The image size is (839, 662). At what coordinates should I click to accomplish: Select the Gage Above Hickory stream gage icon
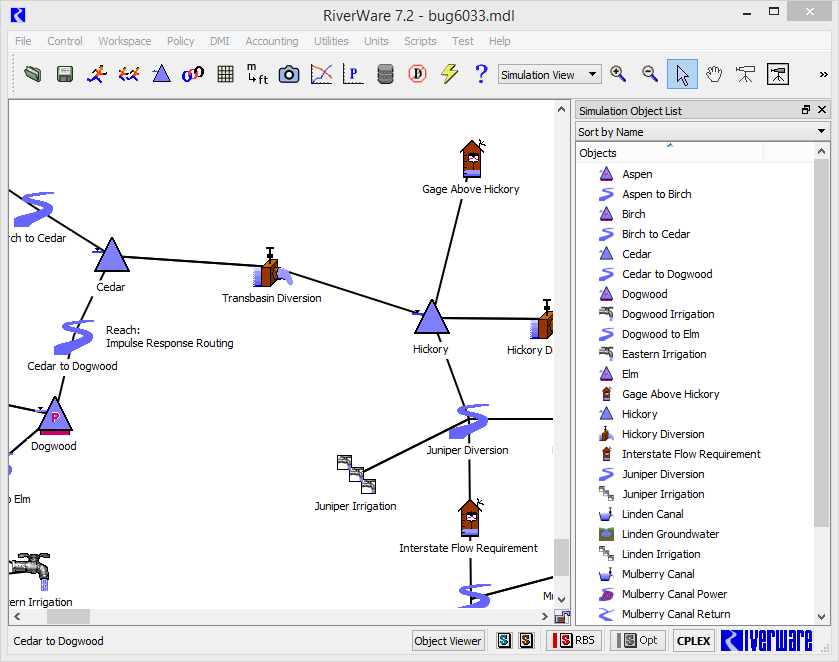(472, 158)
